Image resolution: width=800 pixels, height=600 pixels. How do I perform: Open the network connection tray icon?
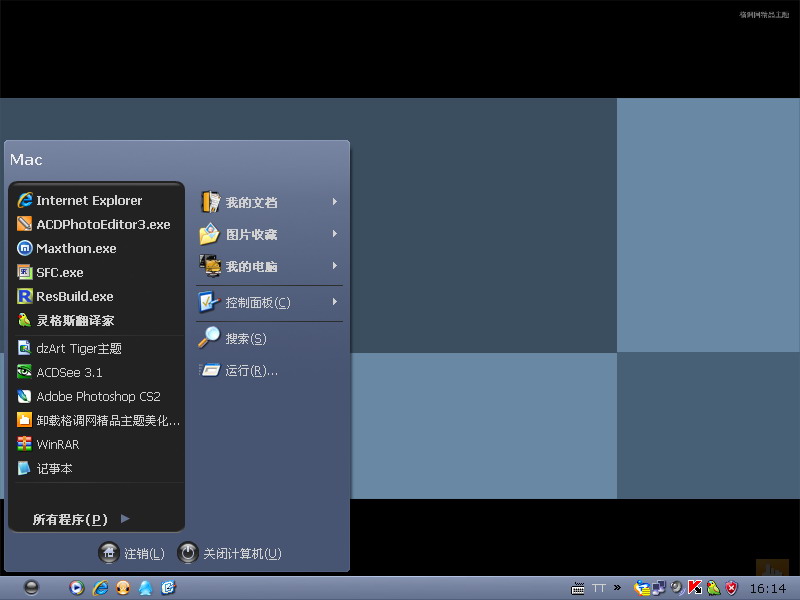coord(659,588)
